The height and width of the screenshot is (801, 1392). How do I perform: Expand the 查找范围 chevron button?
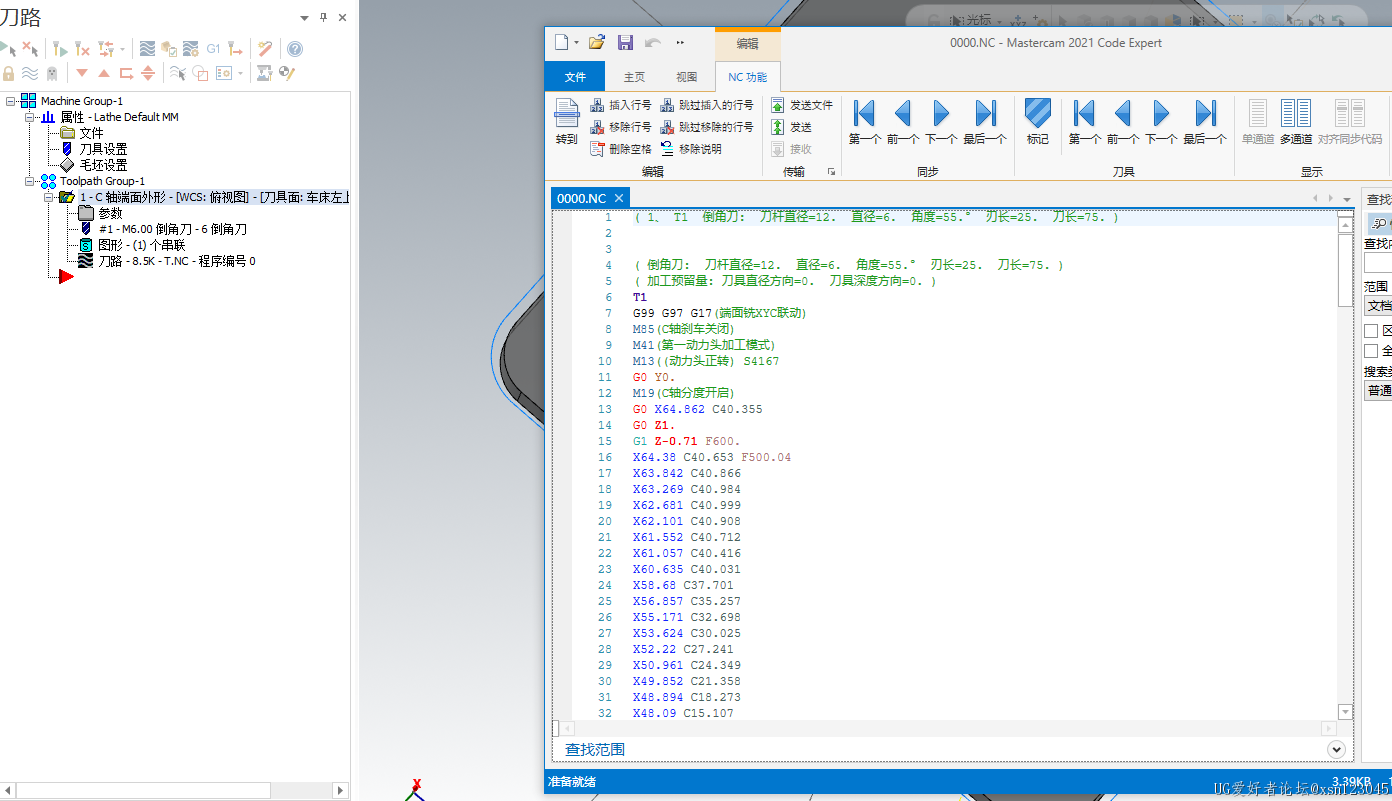1336,749
